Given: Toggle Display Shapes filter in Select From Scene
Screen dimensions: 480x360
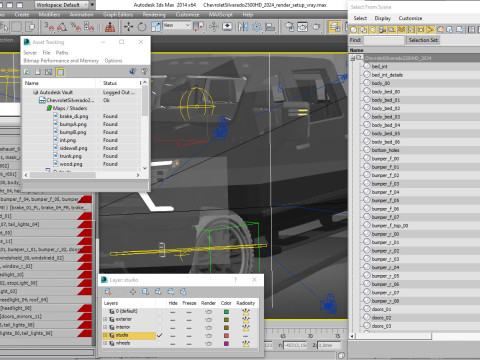Looking at the screenshot, I should (x=363, y=30).
